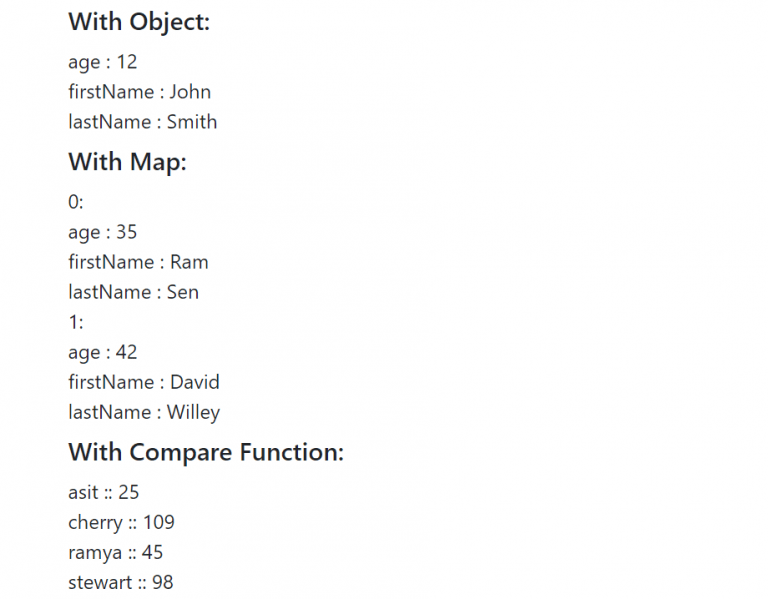Image resolution: width=768 pixels, height=599 pixels.
Task: Select the 'age : 12' line
Action: (x=102, y=63)
